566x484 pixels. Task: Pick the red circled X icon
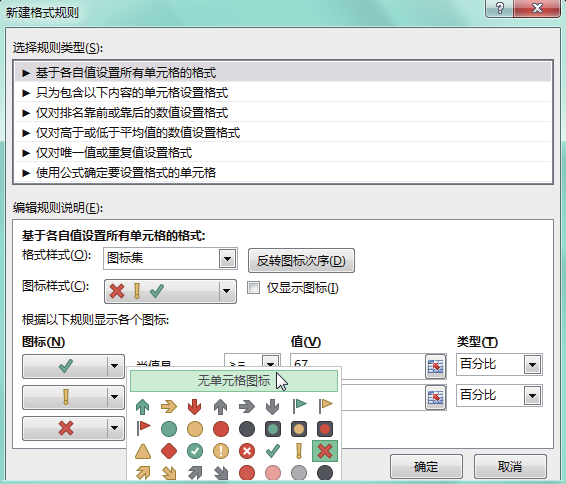247,451
